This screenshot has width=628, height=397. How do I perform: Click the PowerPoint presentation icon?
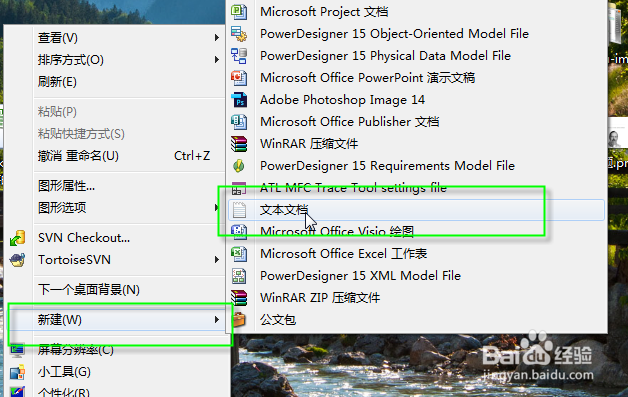point(239,78)
